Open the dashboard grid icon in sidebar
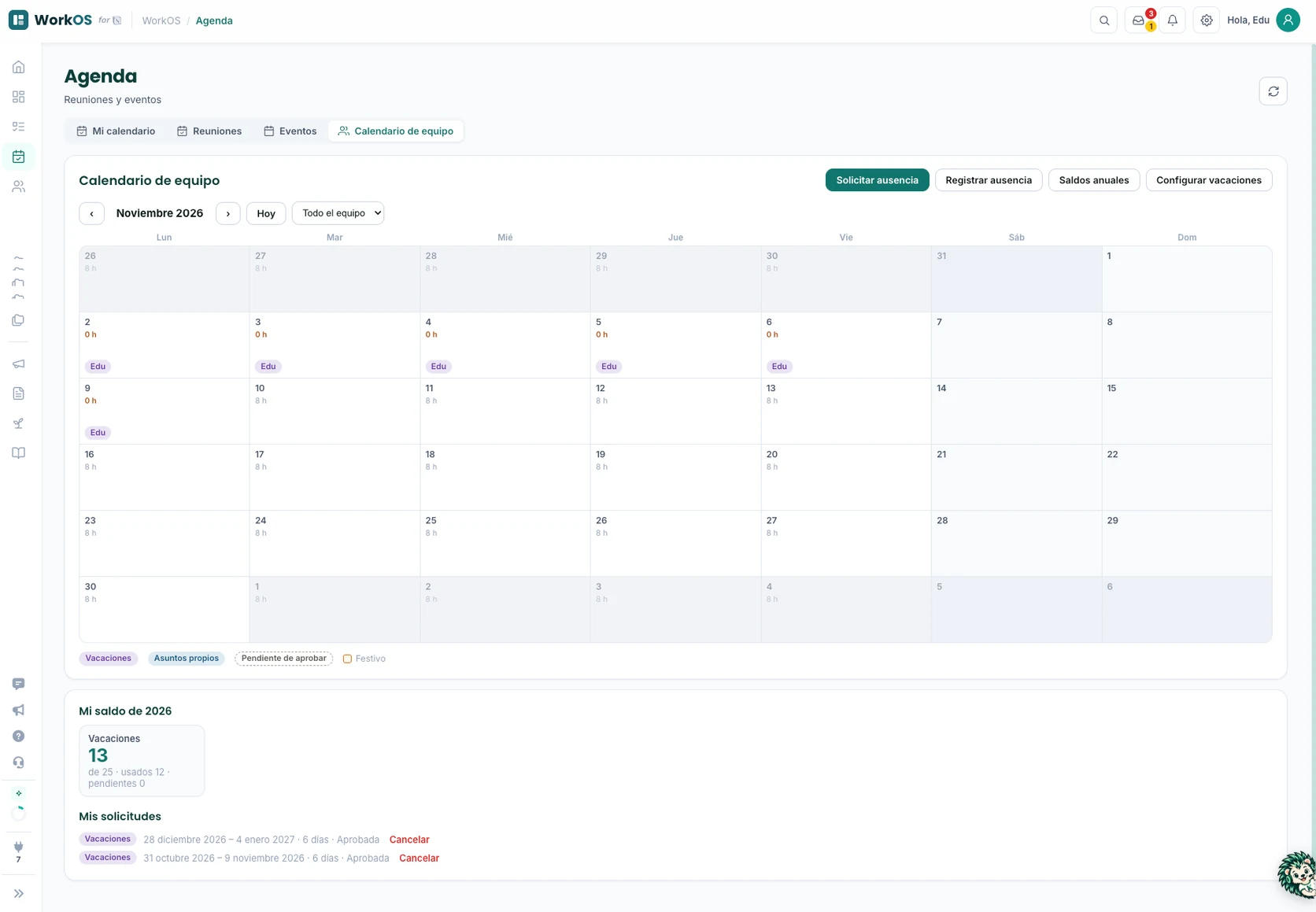 (18, 97)
